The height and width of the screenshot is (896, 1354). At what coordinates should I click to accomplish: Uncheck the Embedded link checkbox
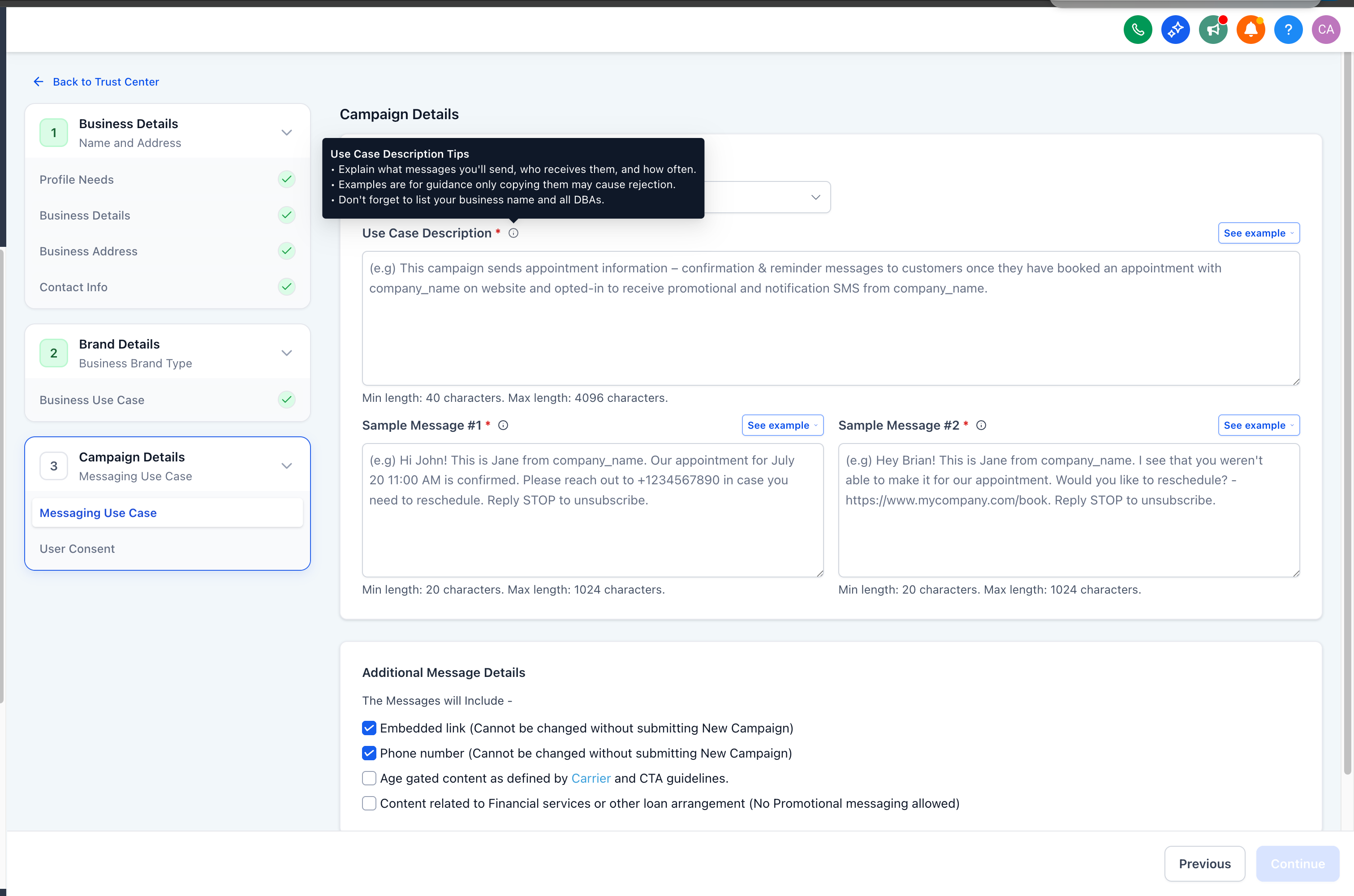click(x=369, y=728)
